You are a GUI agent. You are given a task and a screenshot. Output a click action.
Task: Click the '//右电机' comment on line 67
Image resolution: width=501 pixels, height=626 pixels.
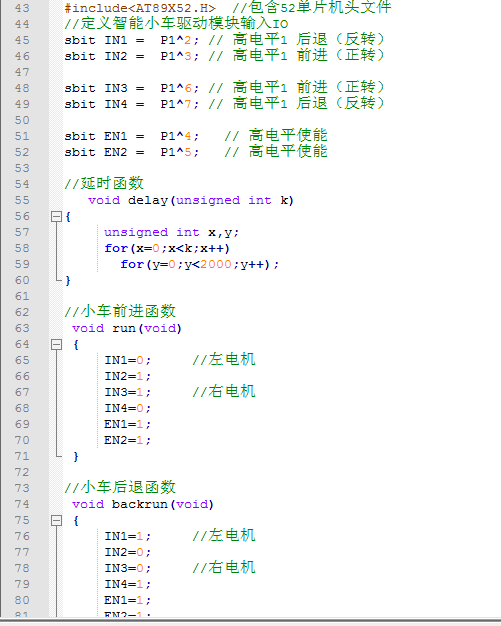(x=224, y=392)
